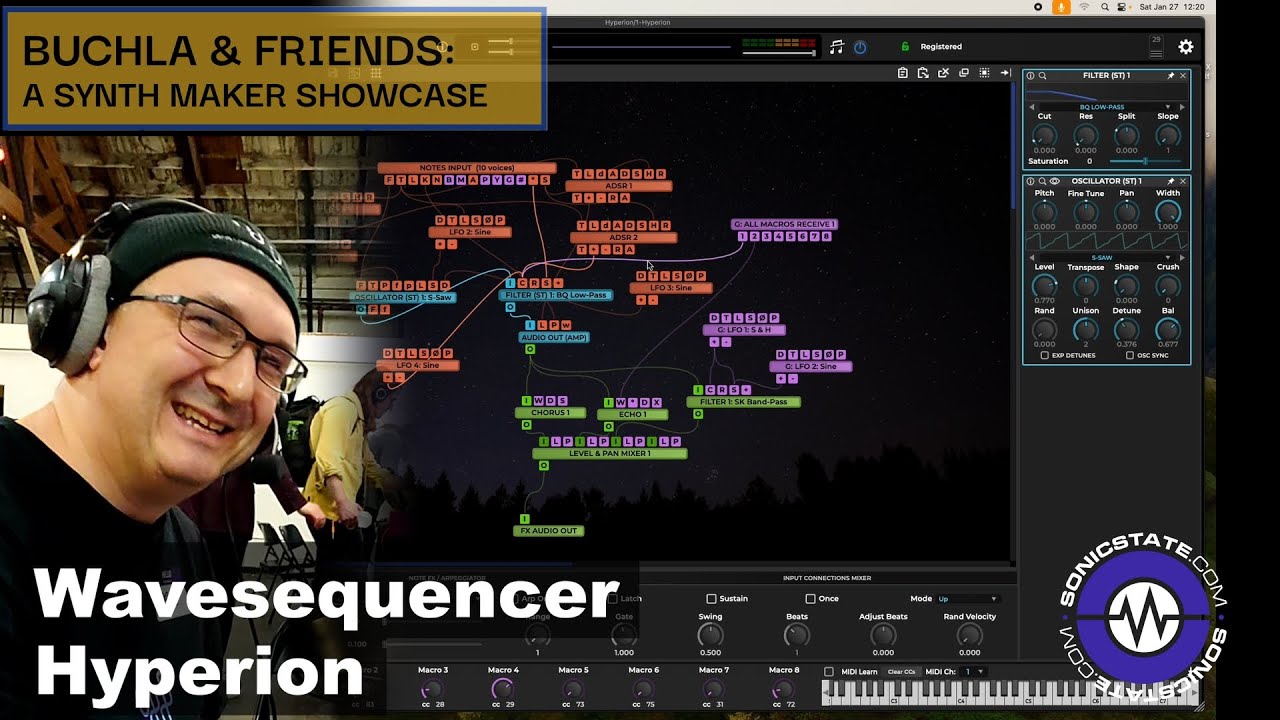
Task: Select the FX AUDIO OUT node
Action: click(x=550, y=531)
